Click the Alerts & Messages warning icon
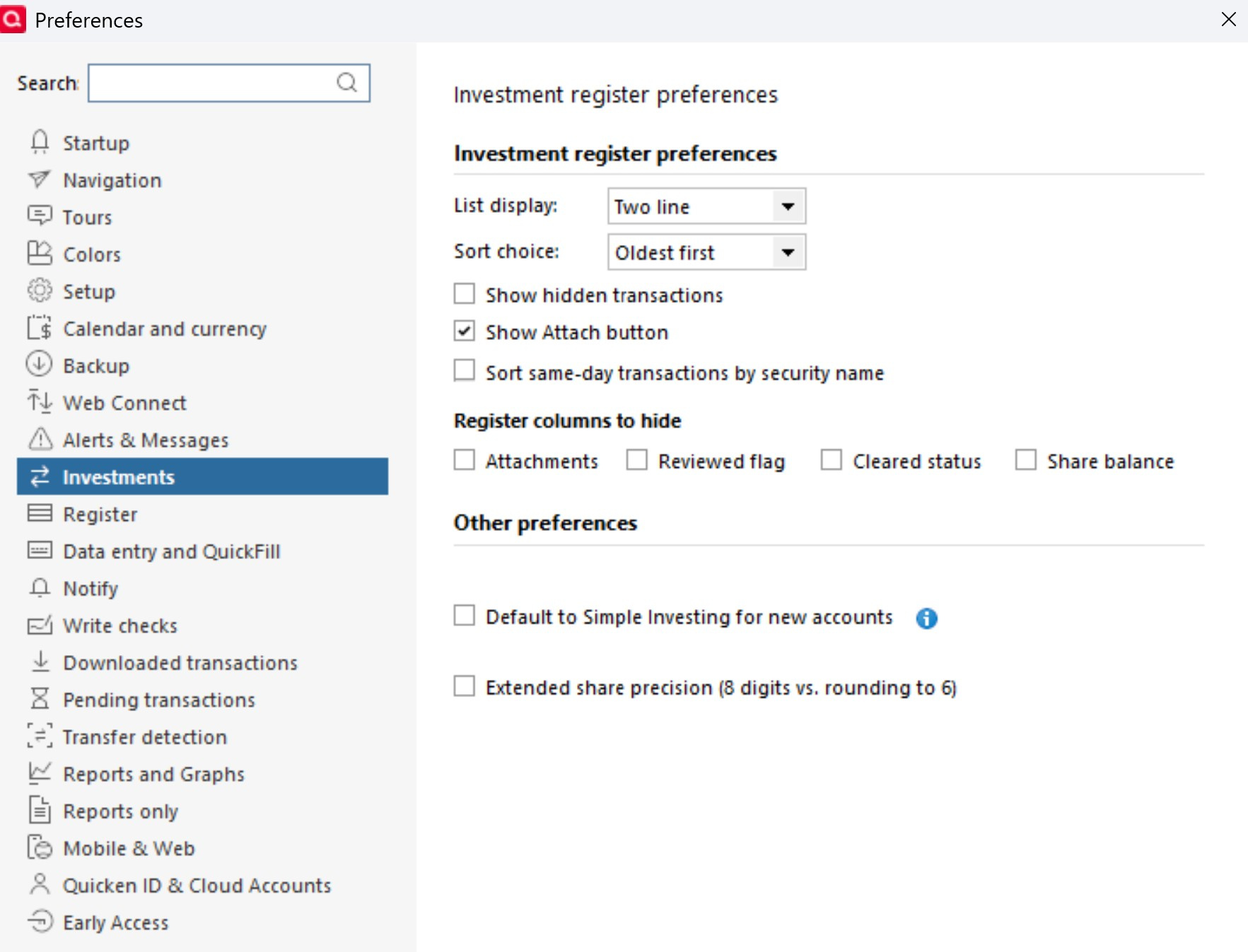Image resolution: width=1248 pixels, height=952 pixels. 40,440
